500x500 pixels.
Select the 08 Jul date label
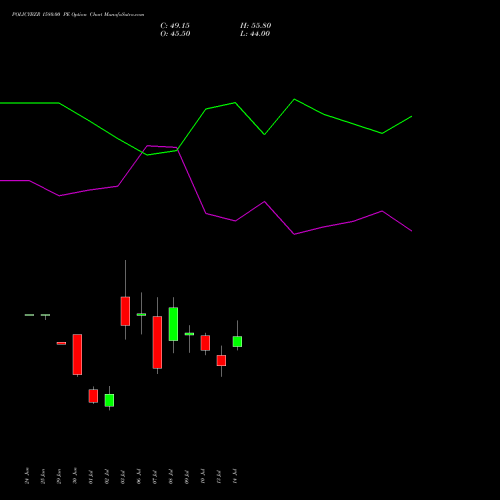coord(171,477)
